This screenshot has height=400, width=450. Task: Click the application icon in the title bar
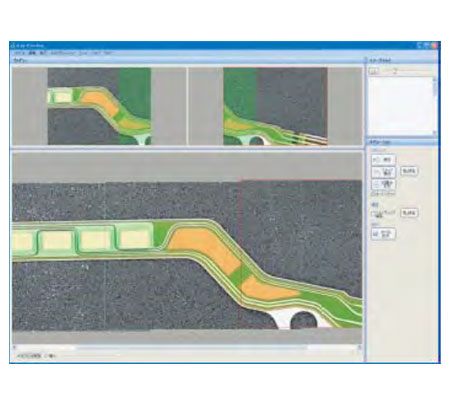(13, 45)
